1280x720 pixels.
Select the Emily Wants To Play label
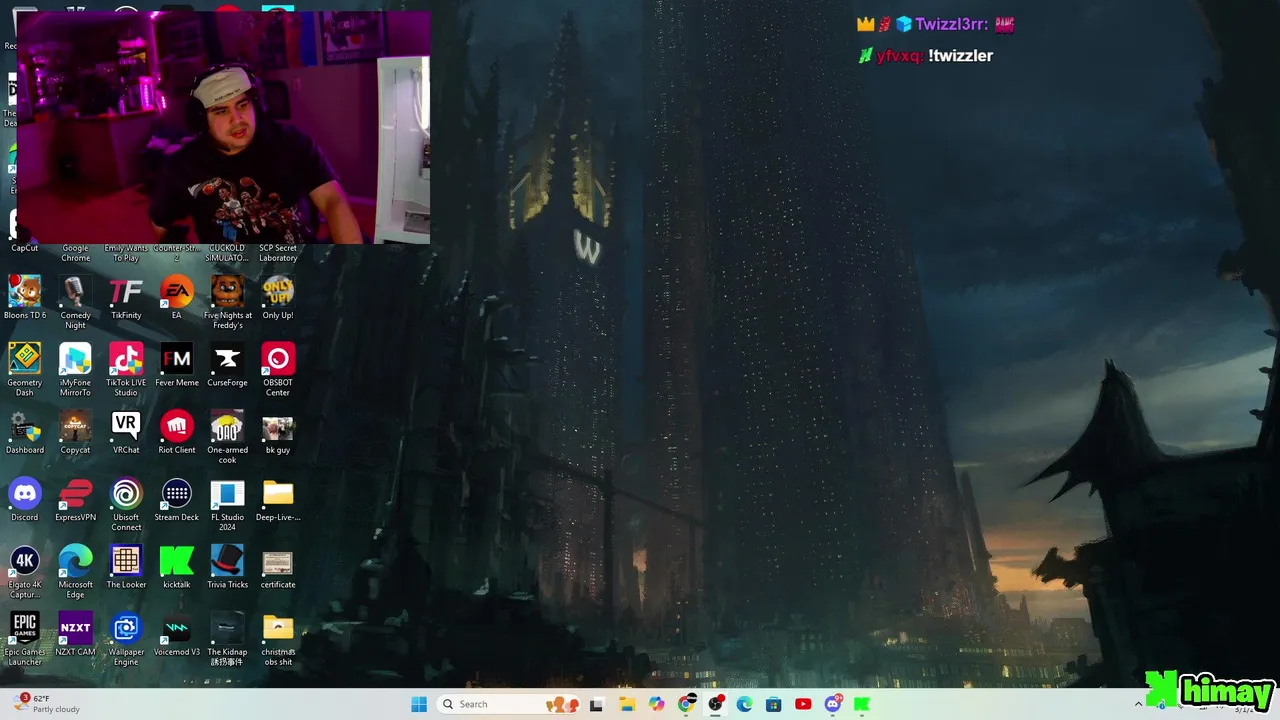(x=126, y=253)
